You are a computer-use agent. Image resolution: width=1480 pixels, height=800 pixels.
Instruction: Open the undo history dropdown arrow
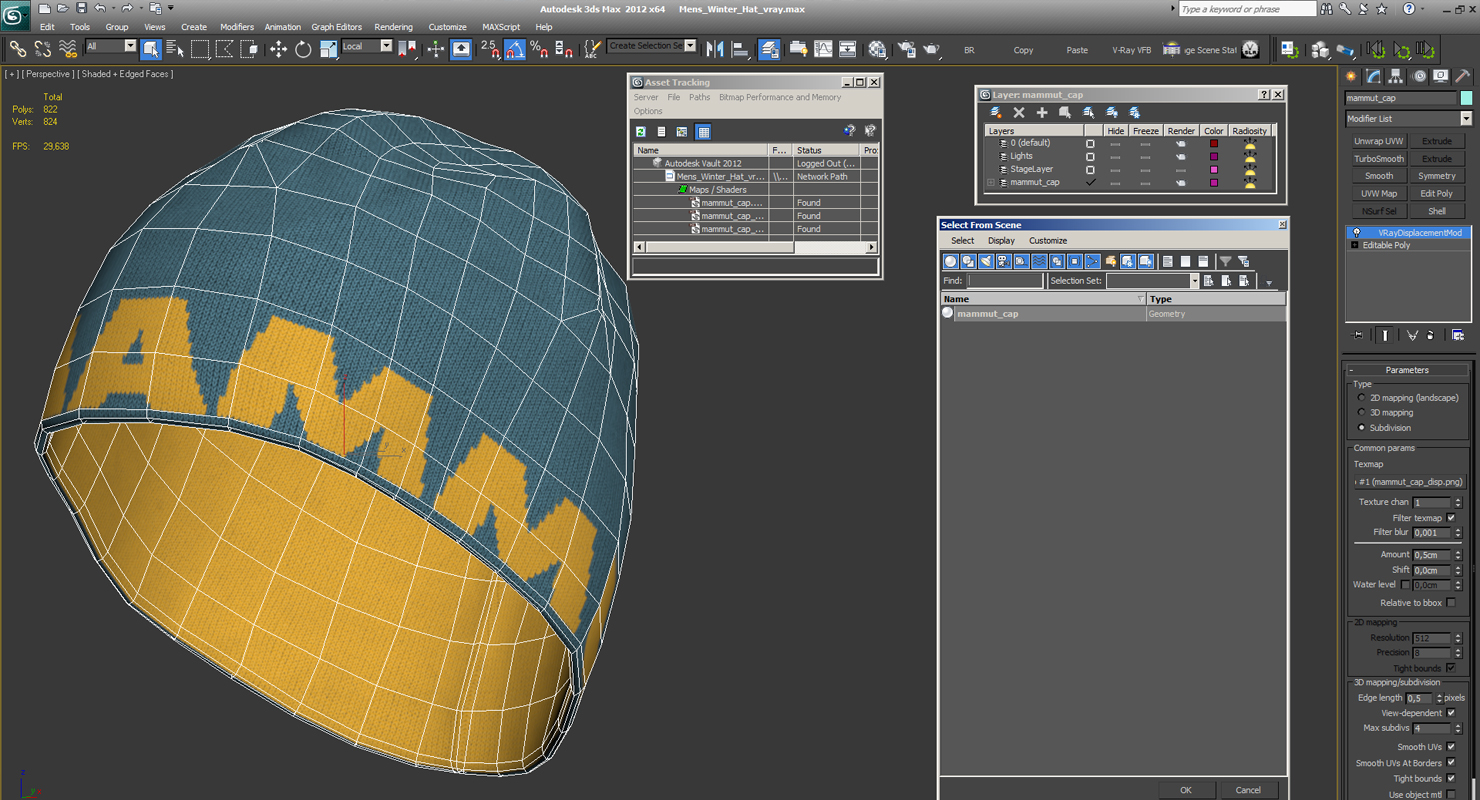point(113,8)
